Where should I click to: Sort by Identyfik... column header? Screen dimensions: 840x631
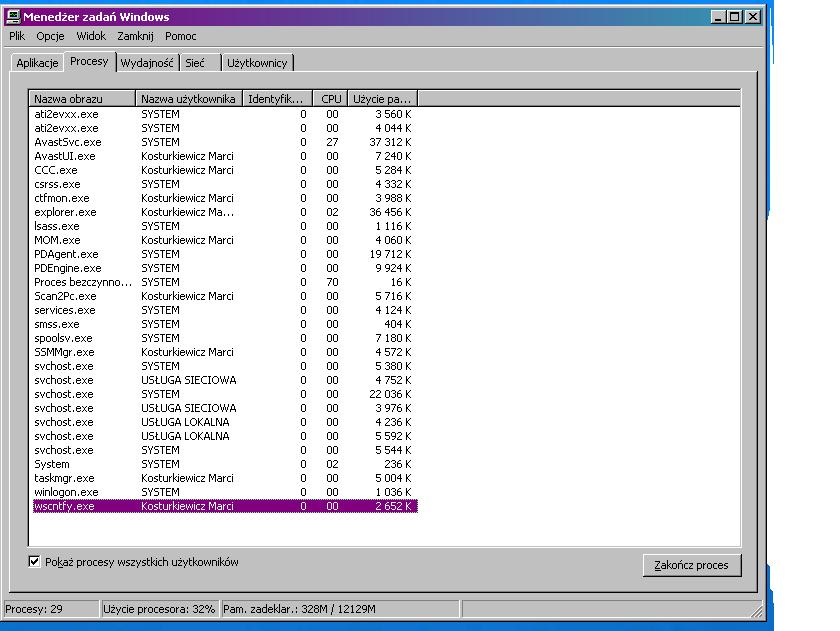click(278, 99)
